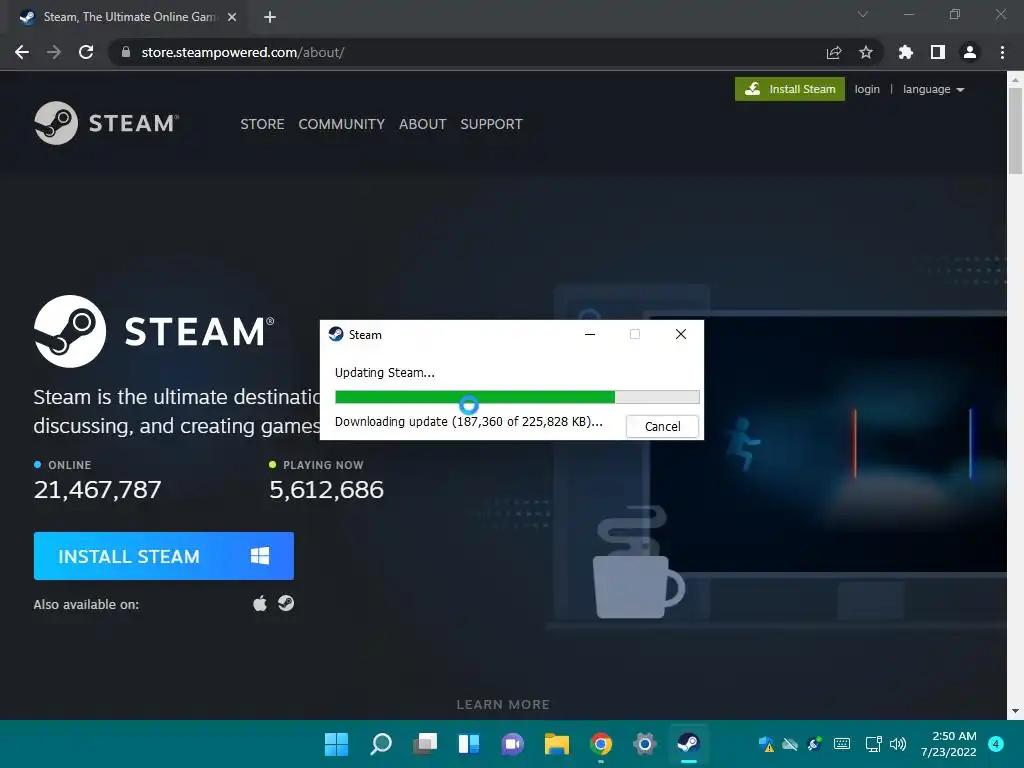Click the SteamOS download icon
This screenshot has height=768, width=1024.
click(286, 603)
